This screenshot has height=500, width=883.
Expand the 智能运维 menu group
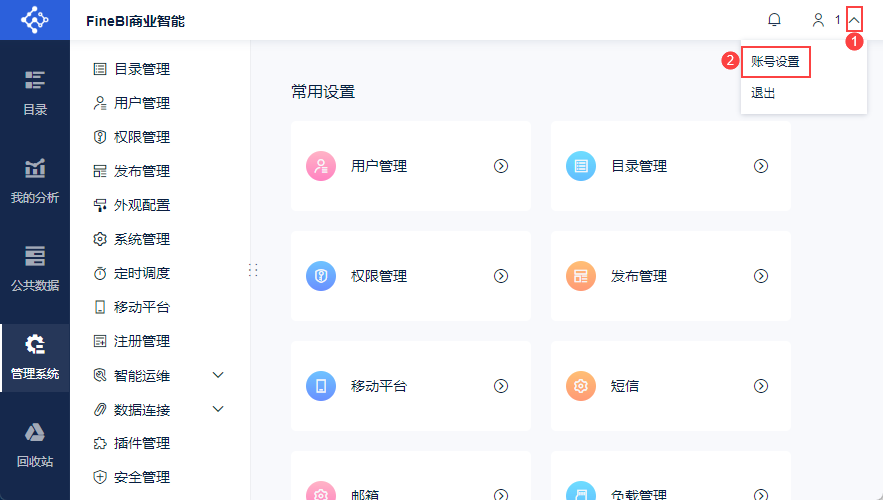(219, 375)
